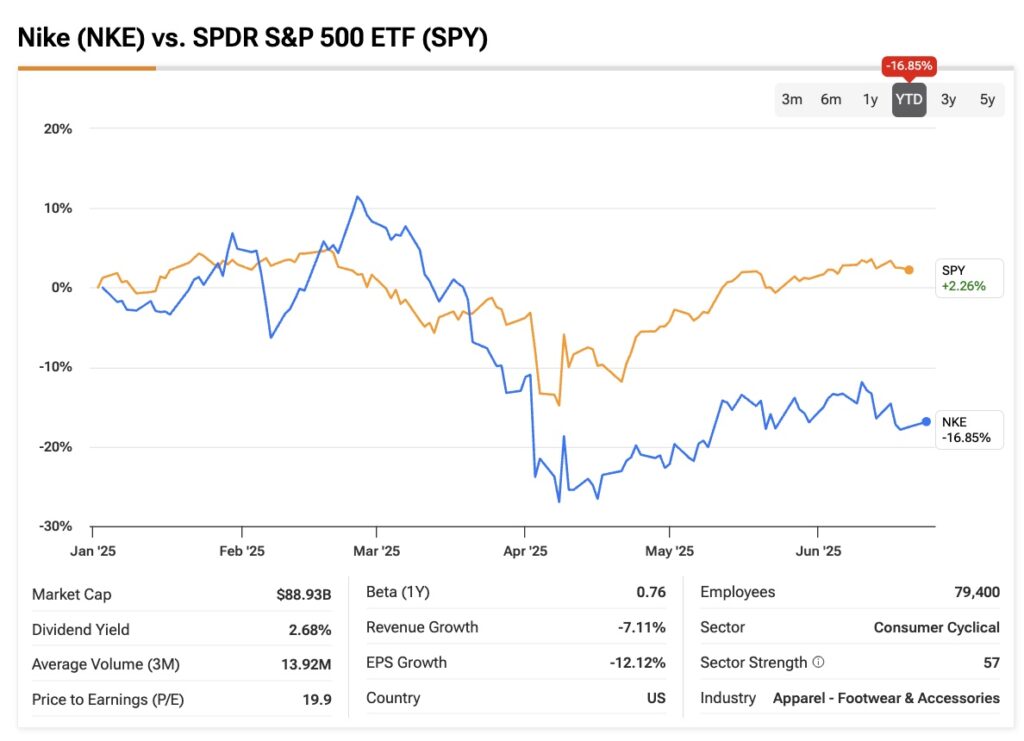The width and height of the screenshot is (1024, 741).
Task: Click the chart title Nike (NKE) vs. SPY
Action: click(x=252, y=38)
